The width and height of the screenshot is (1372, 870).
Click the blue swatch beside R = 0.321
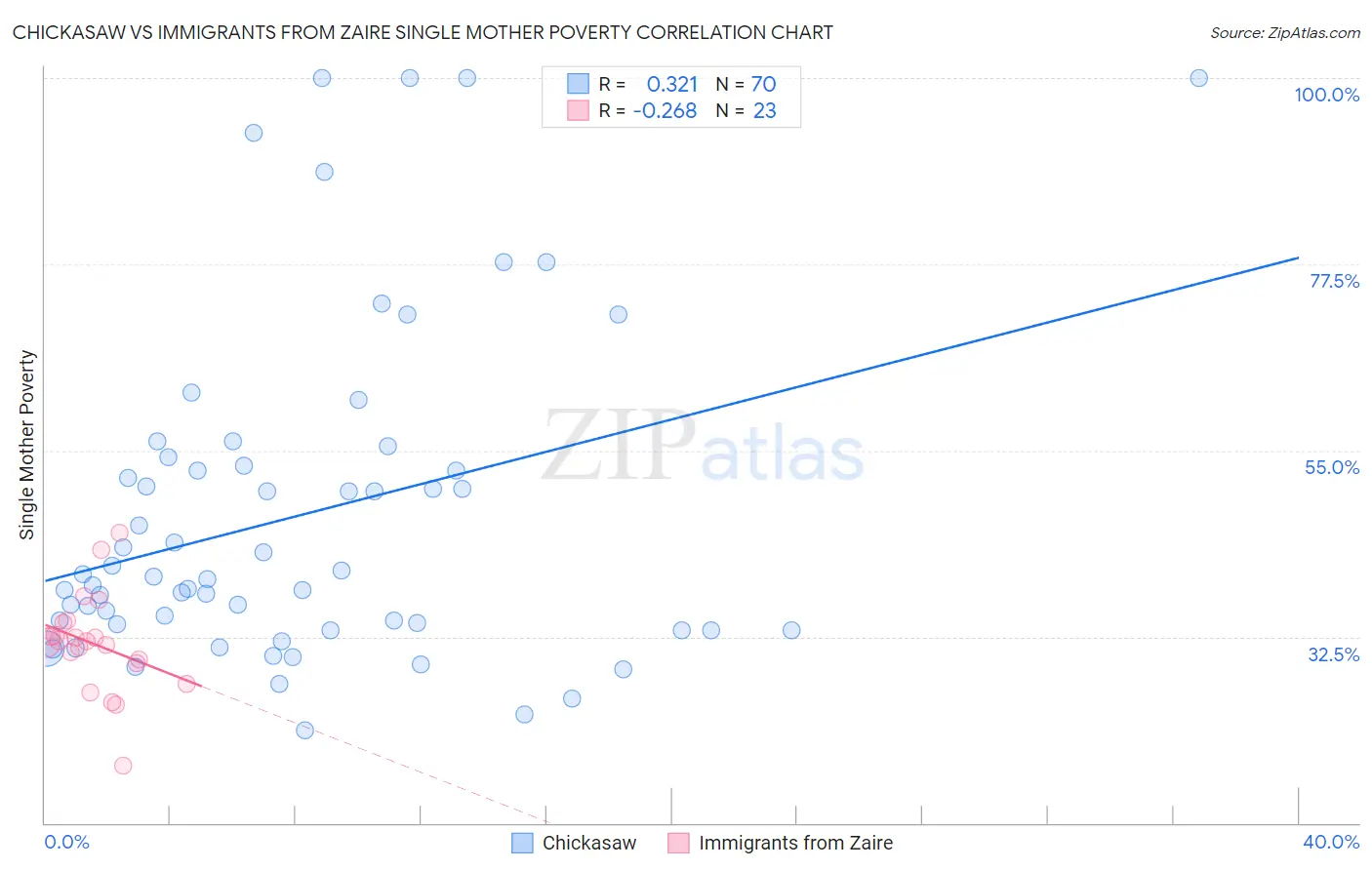[x=578, y=84]
